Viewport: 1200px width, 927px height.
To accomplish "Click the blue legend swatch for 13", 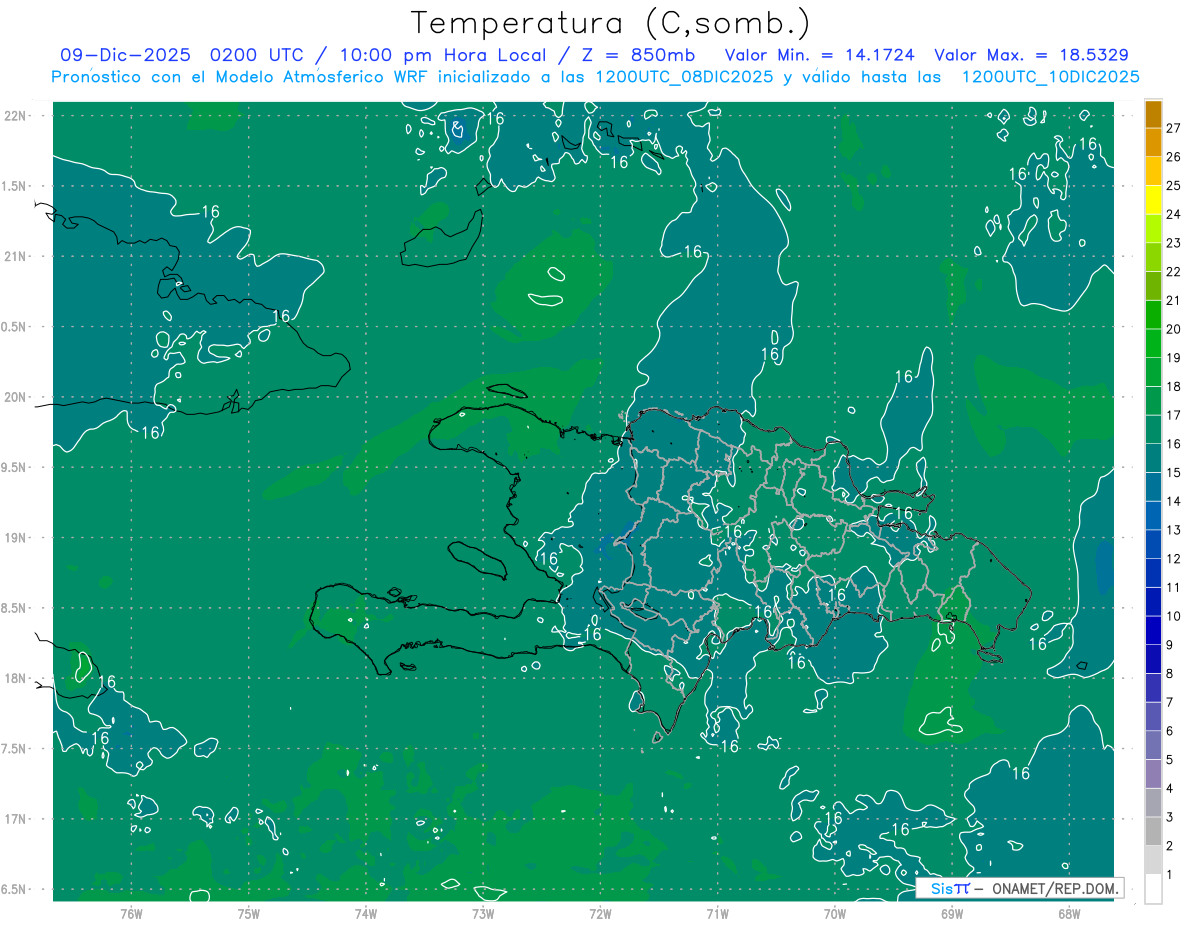I will pos(1153,516).
